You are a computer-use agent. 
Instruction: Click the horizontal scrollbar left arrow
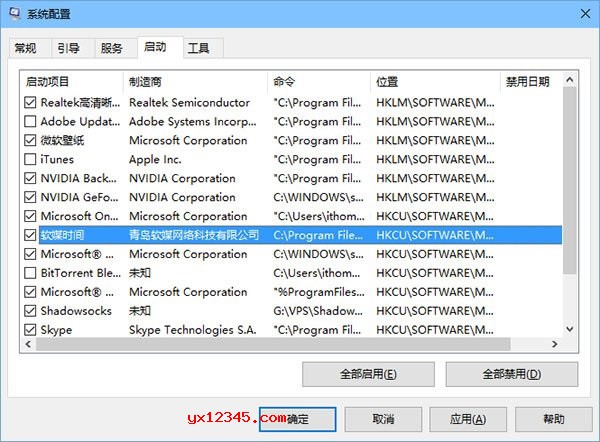pyautogui.click(x=28, y=344)
